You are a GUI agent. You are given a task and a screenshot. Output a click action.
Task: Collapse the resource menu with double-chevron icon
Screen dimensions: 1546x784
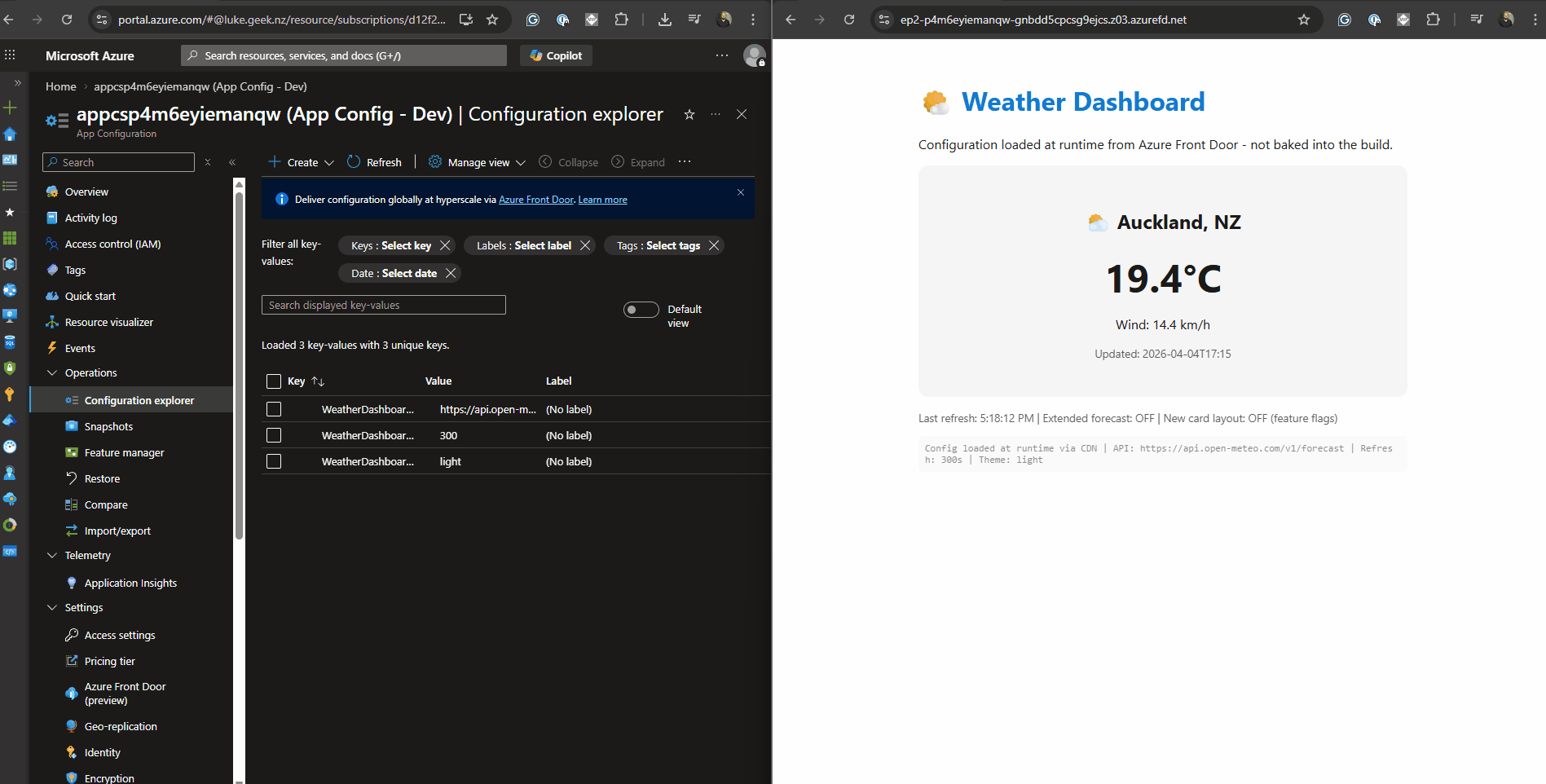coord(232,162)
